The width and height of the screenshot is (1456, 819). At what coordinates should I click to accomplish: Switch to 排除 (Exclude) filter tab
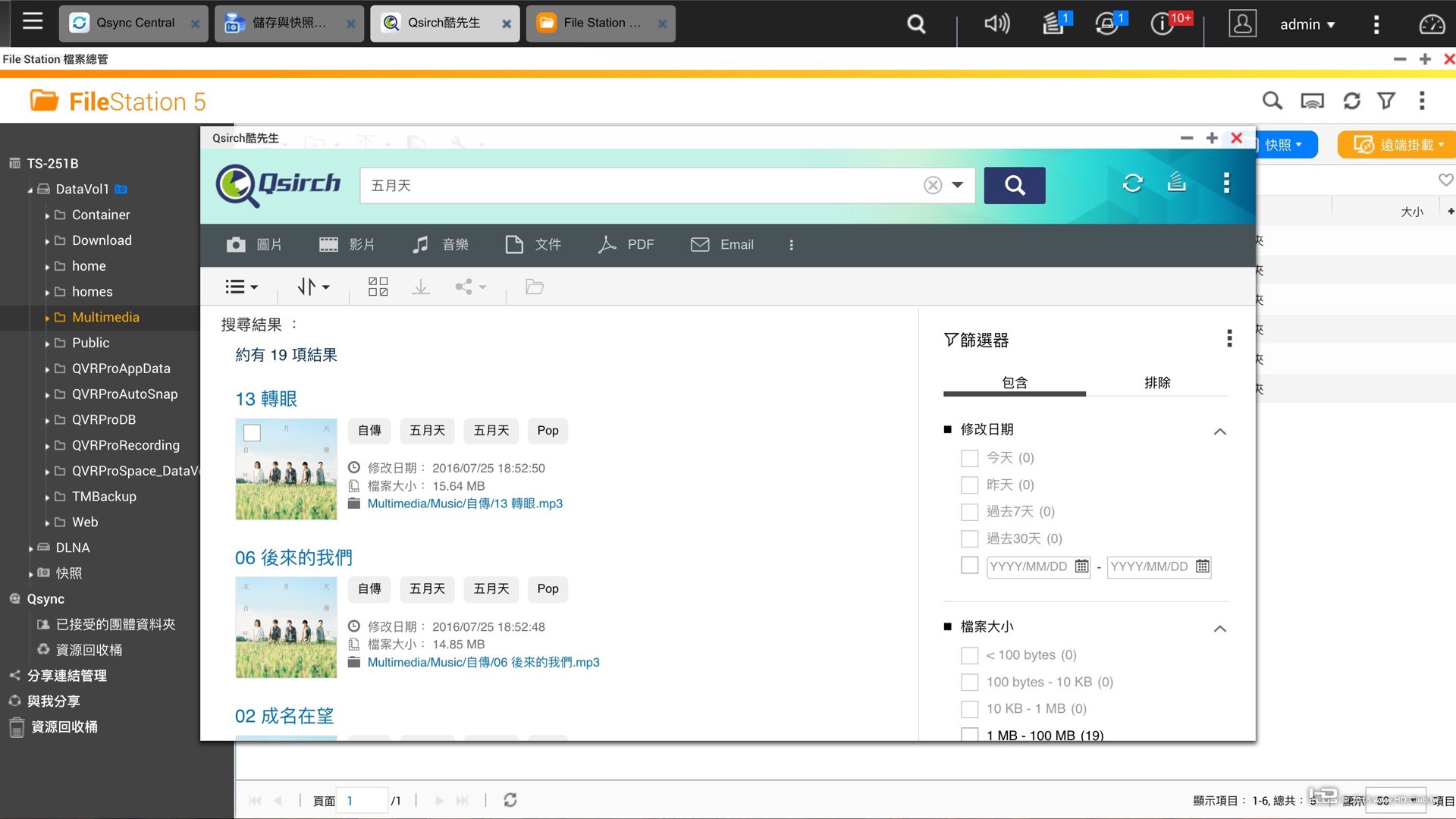tap(1157, 382)
